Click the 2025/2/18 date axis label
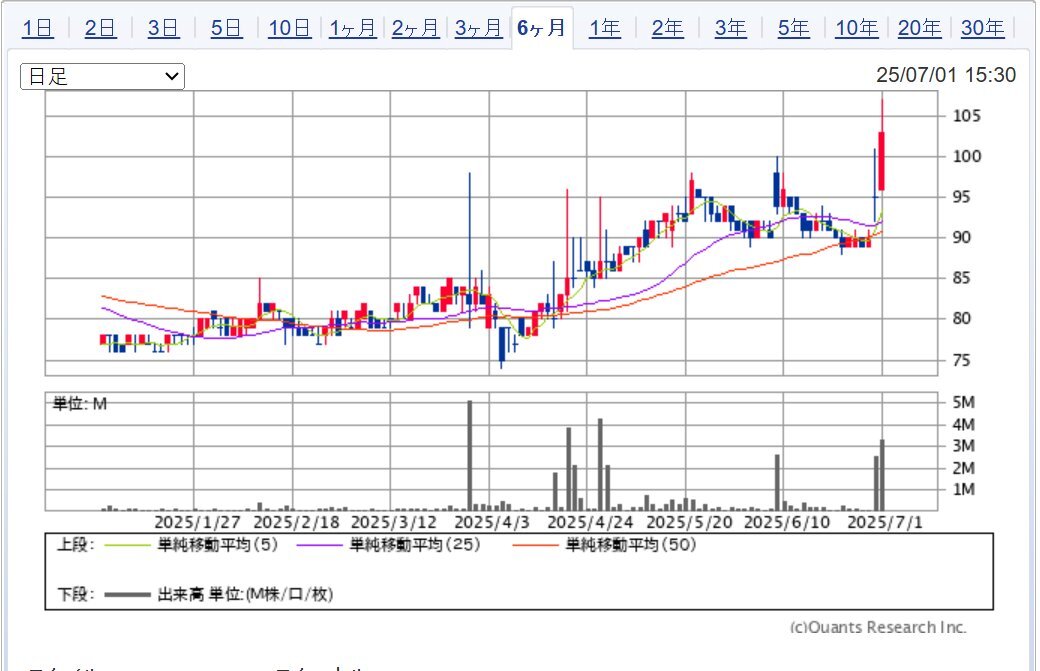This screenshot has height=671, width=1040. 296,522
